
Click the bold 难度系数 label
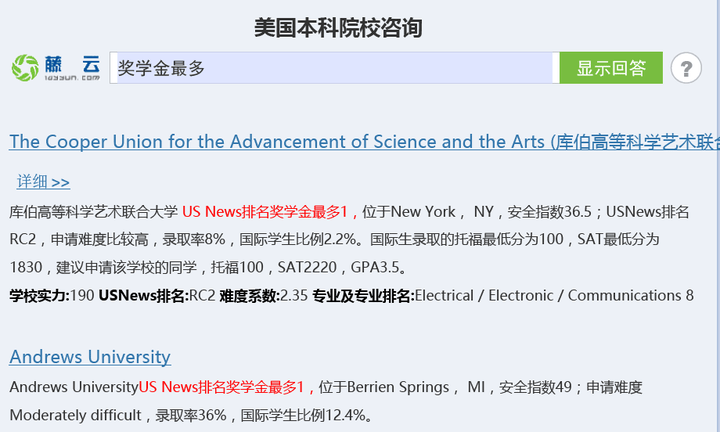click(249, 296)
